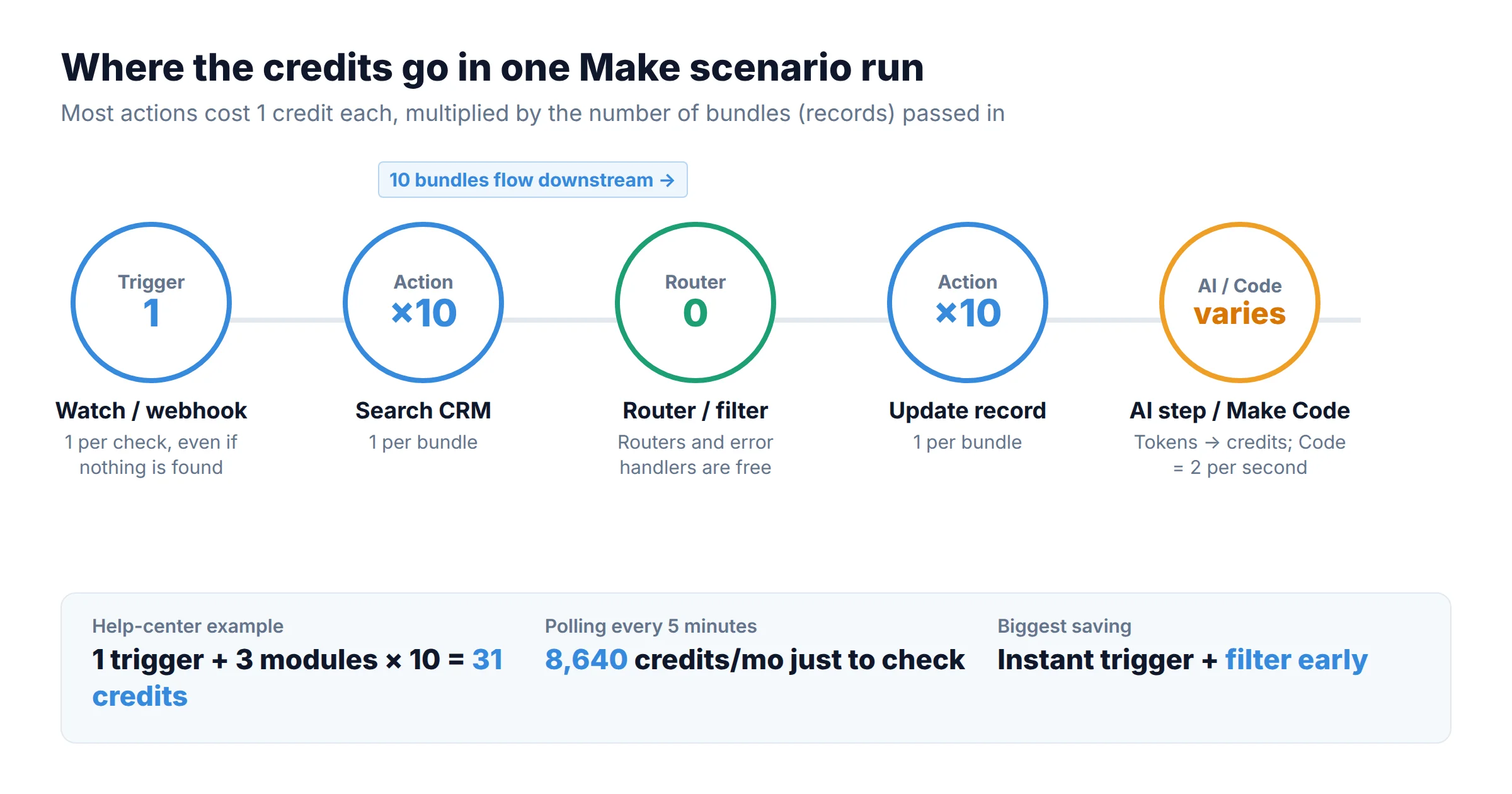Click the '10 bundles flow downstream' badge
1512x794 pixels.
pyautogui.click(x=532, y=180)
